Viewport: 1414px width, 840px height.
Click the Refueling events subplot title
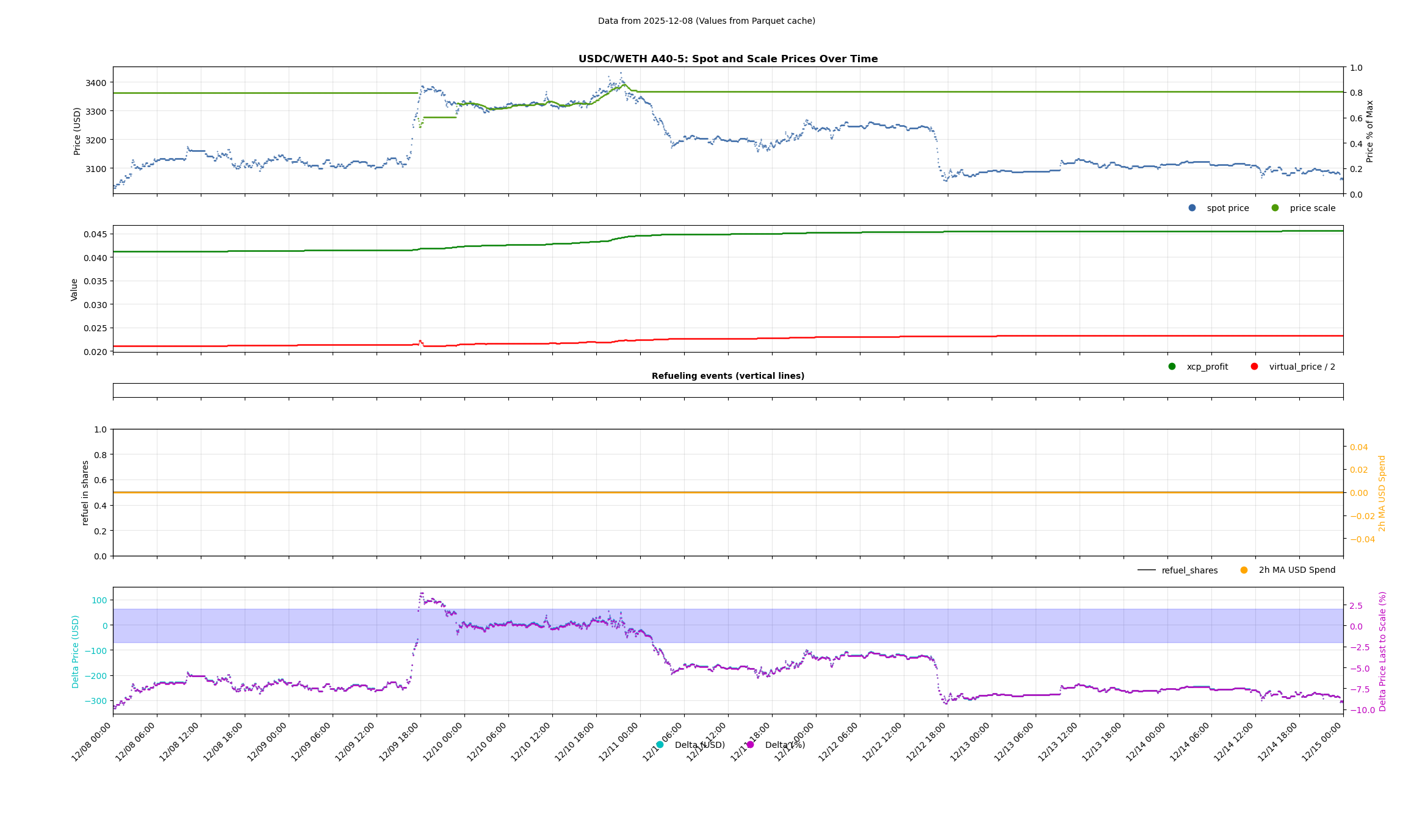pyautogui.click(x=727, y=376)
